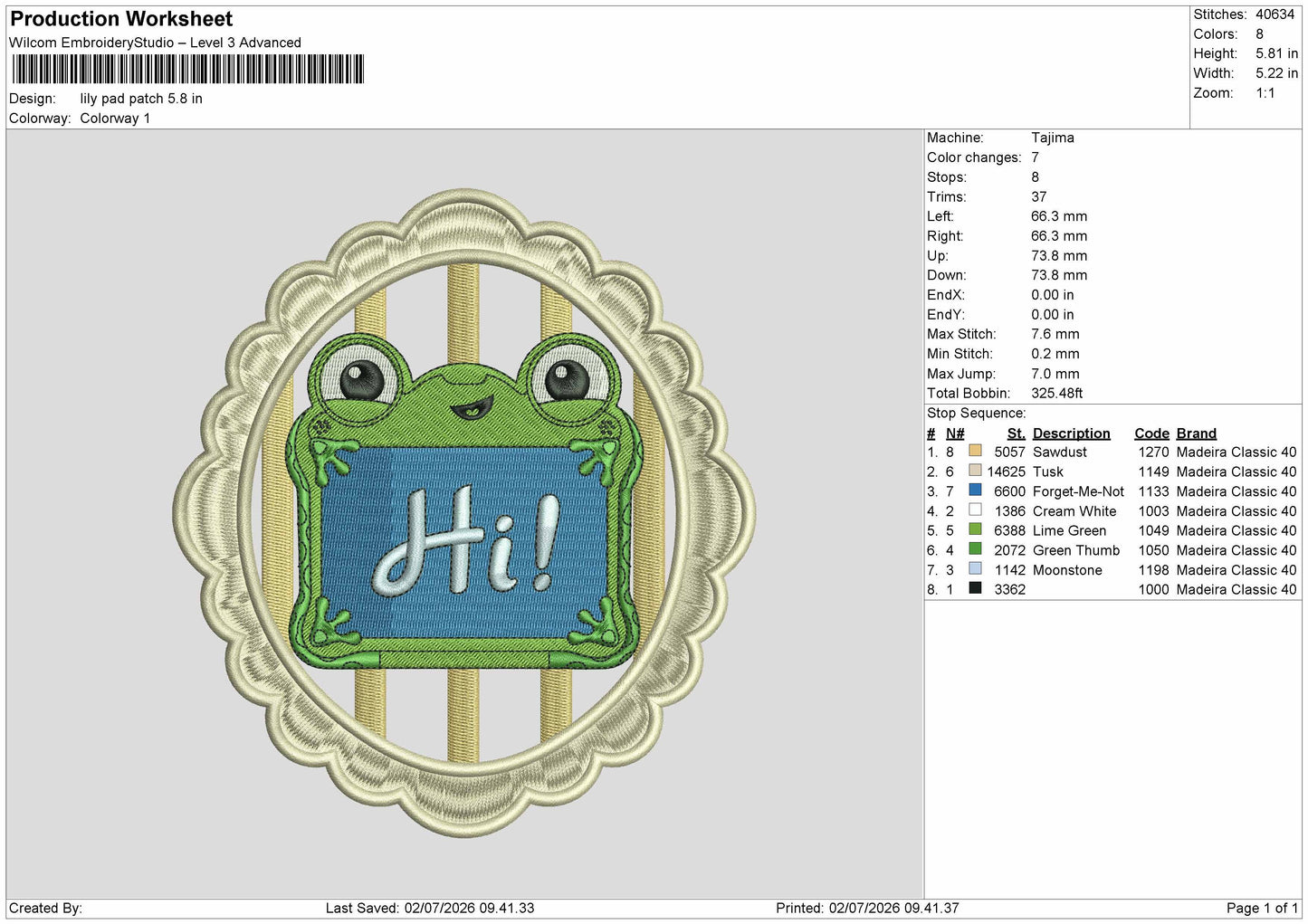The height and width of the screenshot is (924, 1308).
Task: Click the Forget-Me-Not blue swatch
Action: coord(975,491)
